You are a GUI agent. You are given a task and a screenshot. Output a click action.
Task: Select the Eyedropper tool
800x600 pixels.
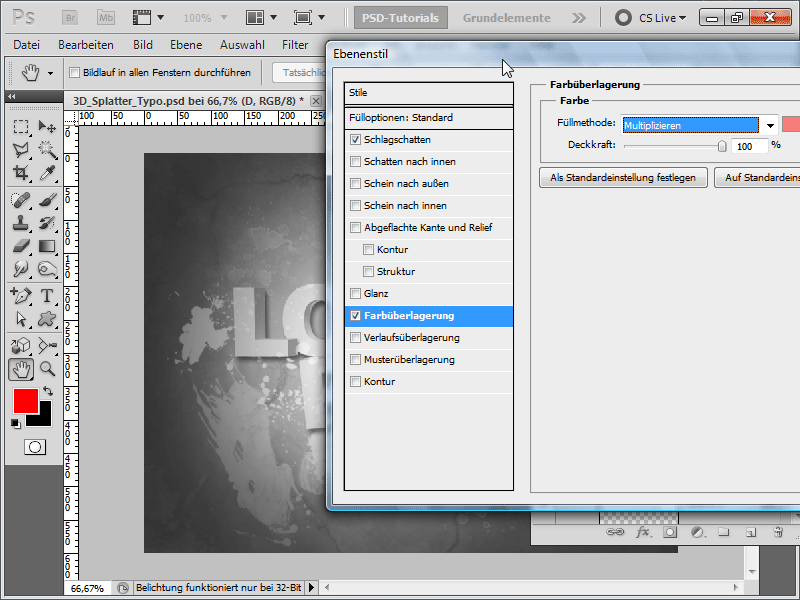[x=47, y=173]
